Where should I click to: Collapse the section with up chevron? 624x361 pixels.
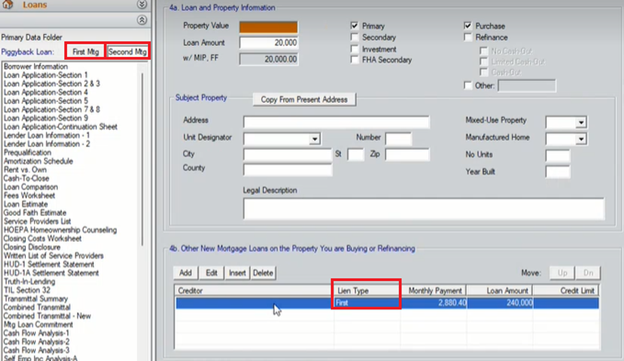142,20
